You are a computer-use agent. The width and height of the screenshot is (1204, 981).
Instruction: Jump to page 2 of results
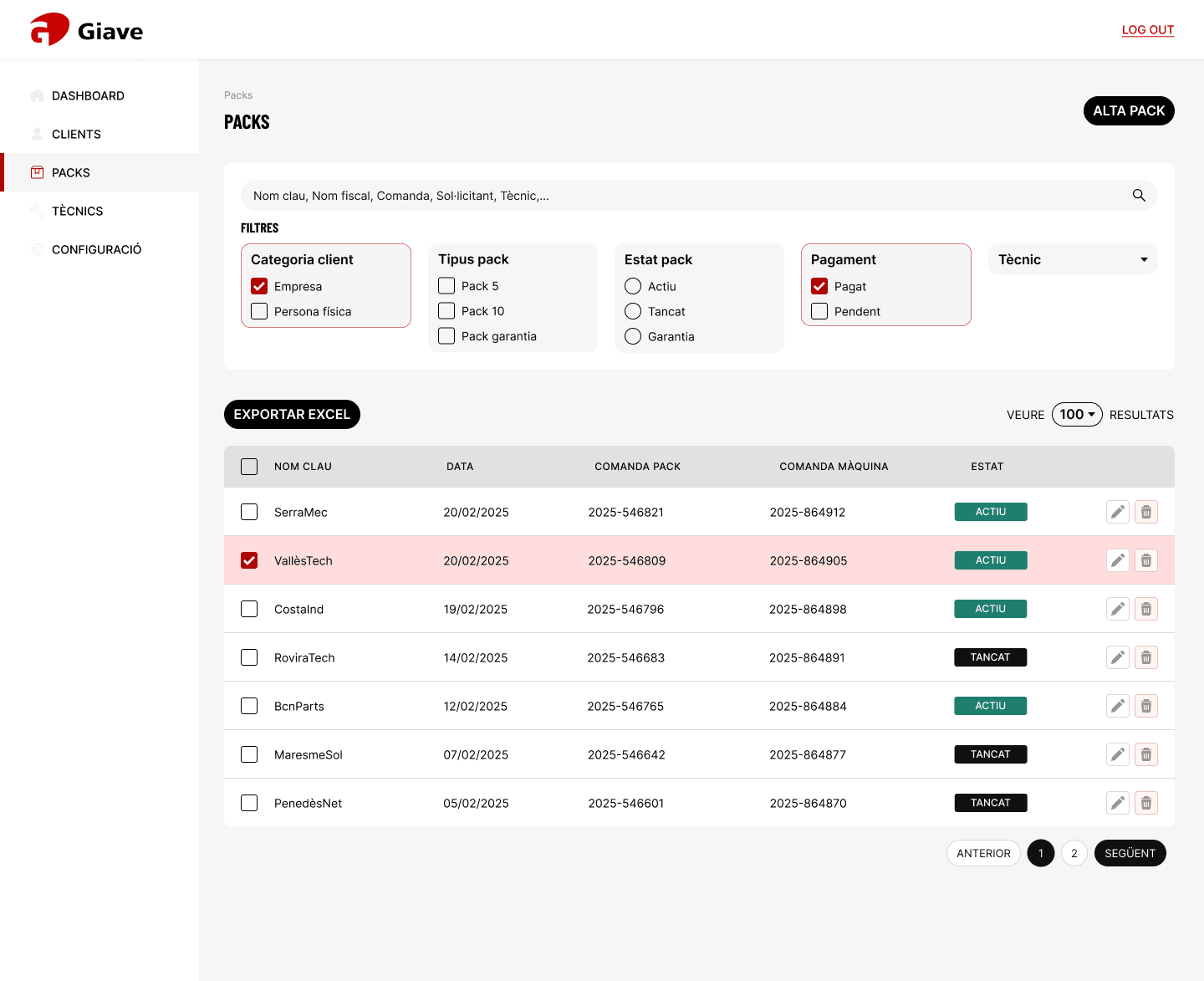pos(1074,853)
